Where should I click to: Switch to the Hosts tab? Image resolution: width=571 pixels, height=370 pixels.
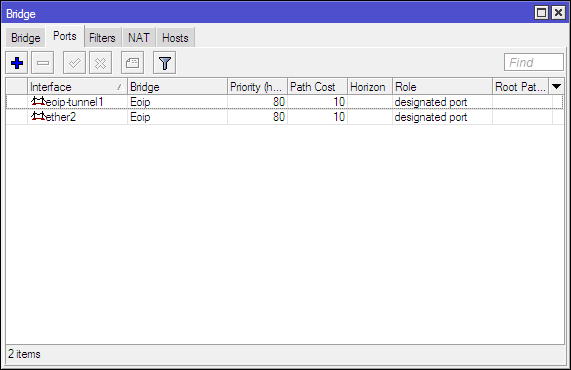tap(175, 38)
